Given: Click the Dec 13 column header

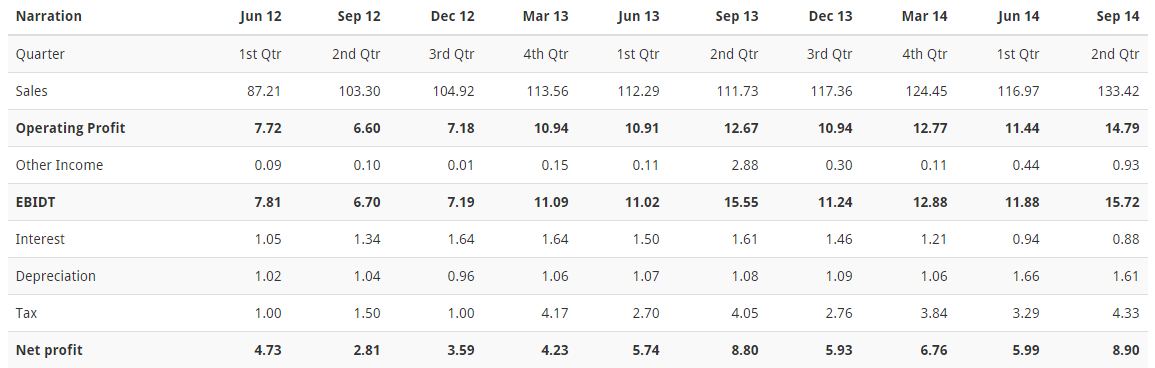Looking at the screenshot, I should coord(830,16).
